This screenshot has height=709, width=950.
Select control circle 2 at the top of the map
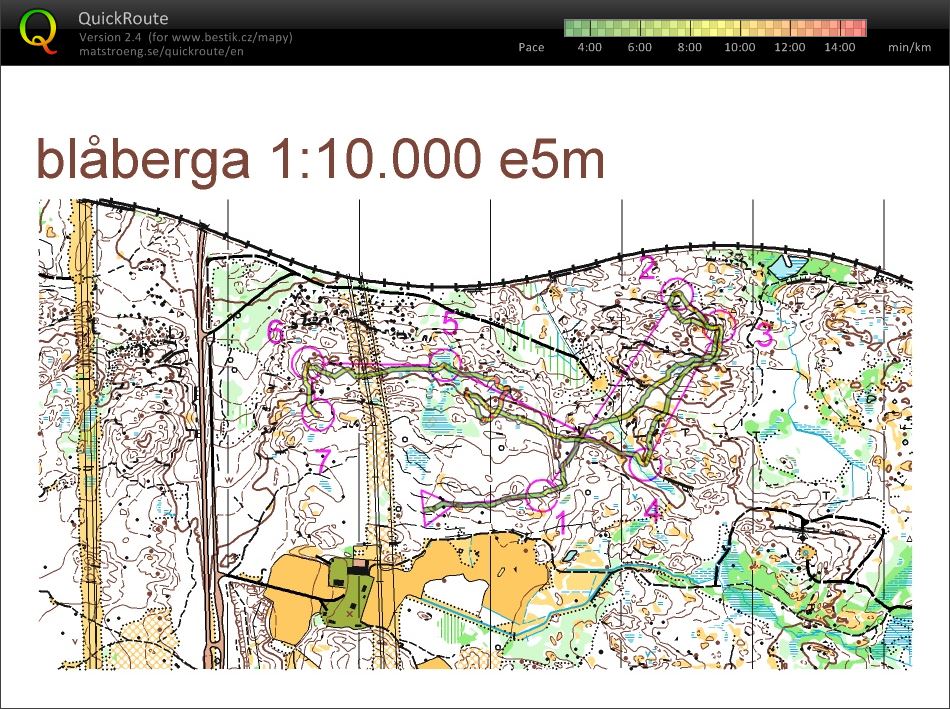[678, 296]
